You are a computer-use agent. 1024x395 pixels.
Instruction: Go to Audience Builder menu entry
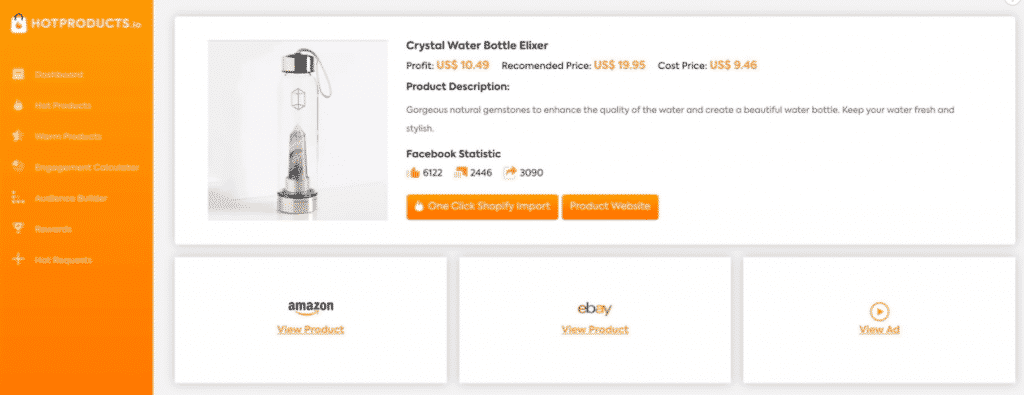71,198
